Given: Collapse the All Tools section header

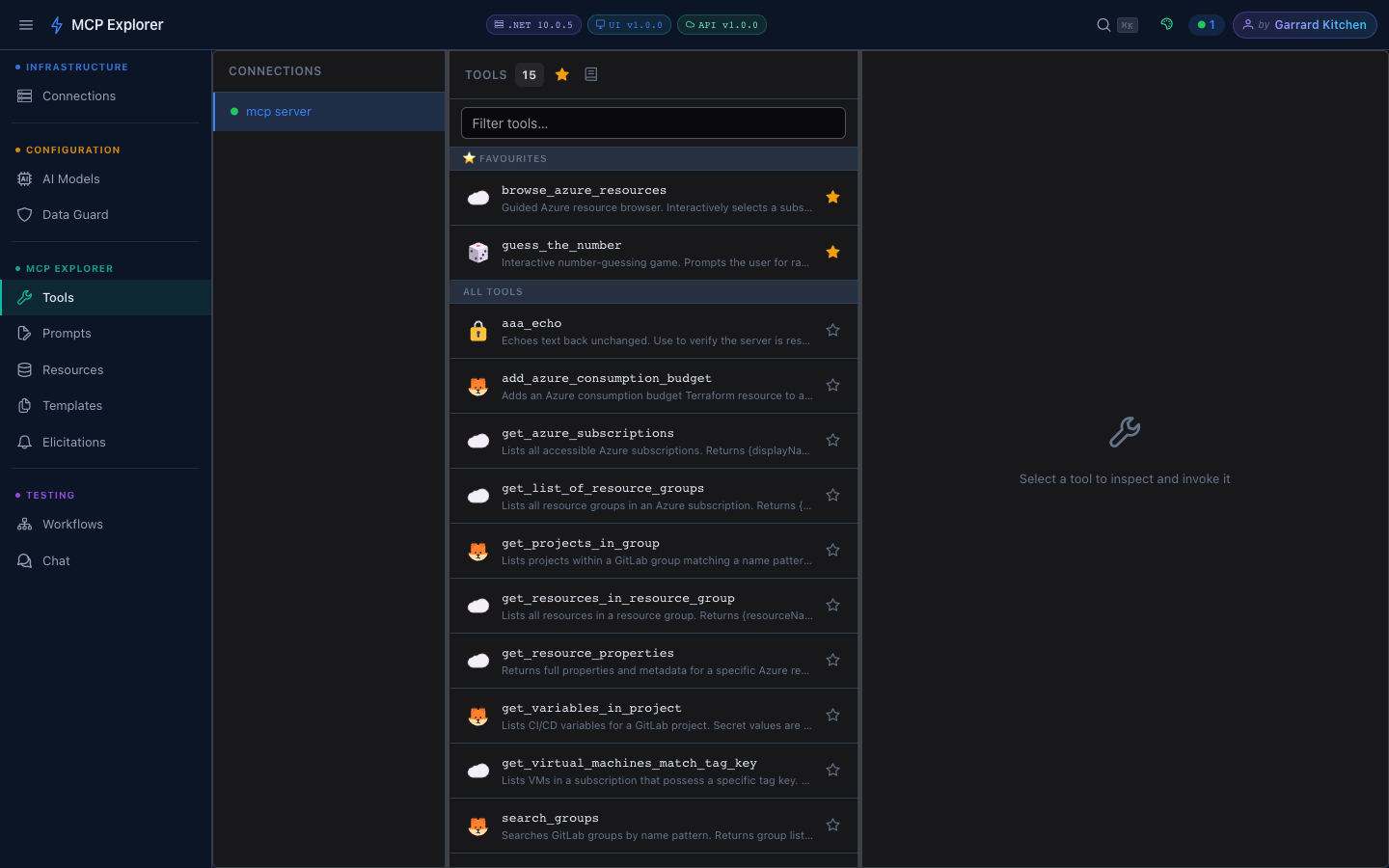Looking at the screenshot, I should [x=653, y=291].
